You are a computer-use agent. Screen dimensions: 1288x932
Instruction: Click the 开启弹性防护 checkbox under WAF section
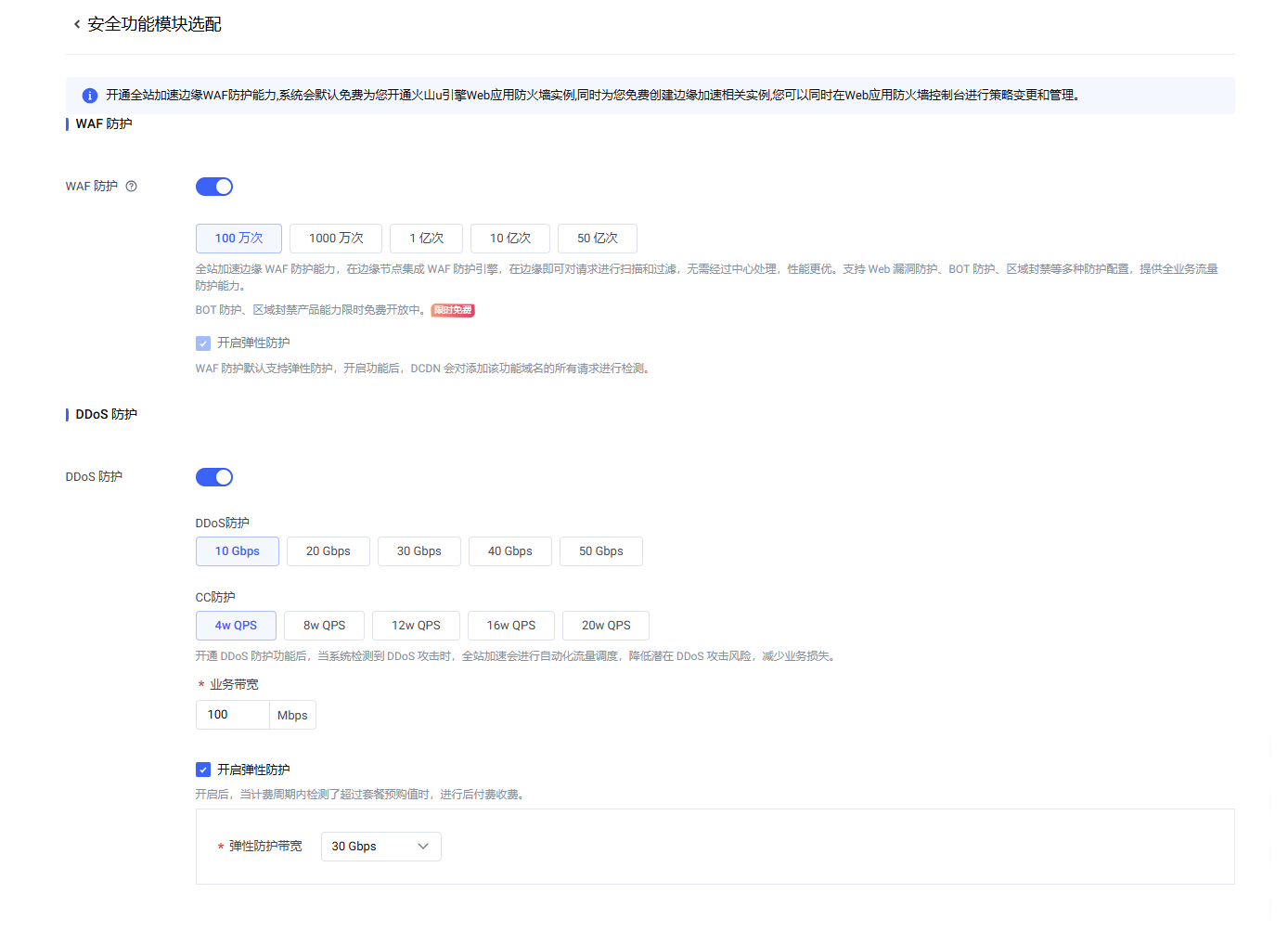(203, 343)
